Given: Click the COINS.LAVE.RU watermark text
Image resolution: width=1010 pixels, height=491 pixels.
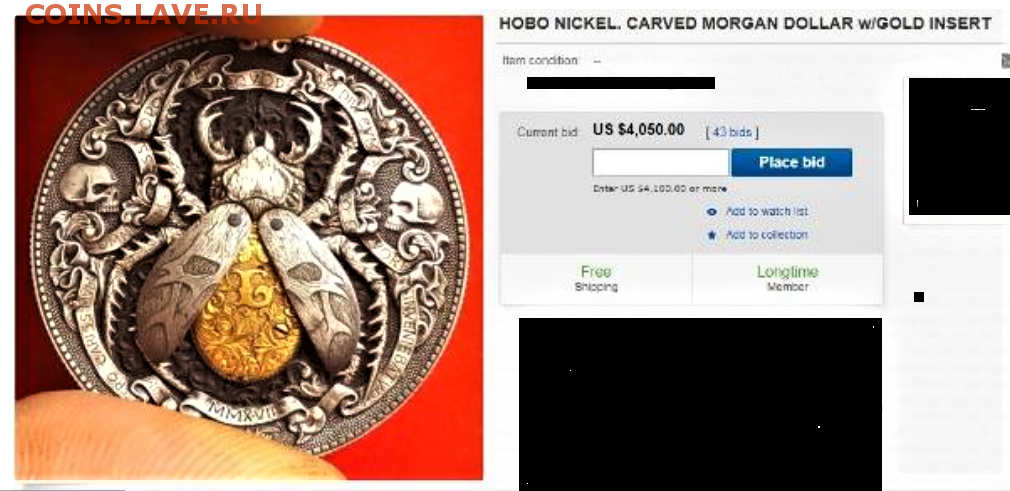Looking at the screenshot, I should click(x=144, y=14).
